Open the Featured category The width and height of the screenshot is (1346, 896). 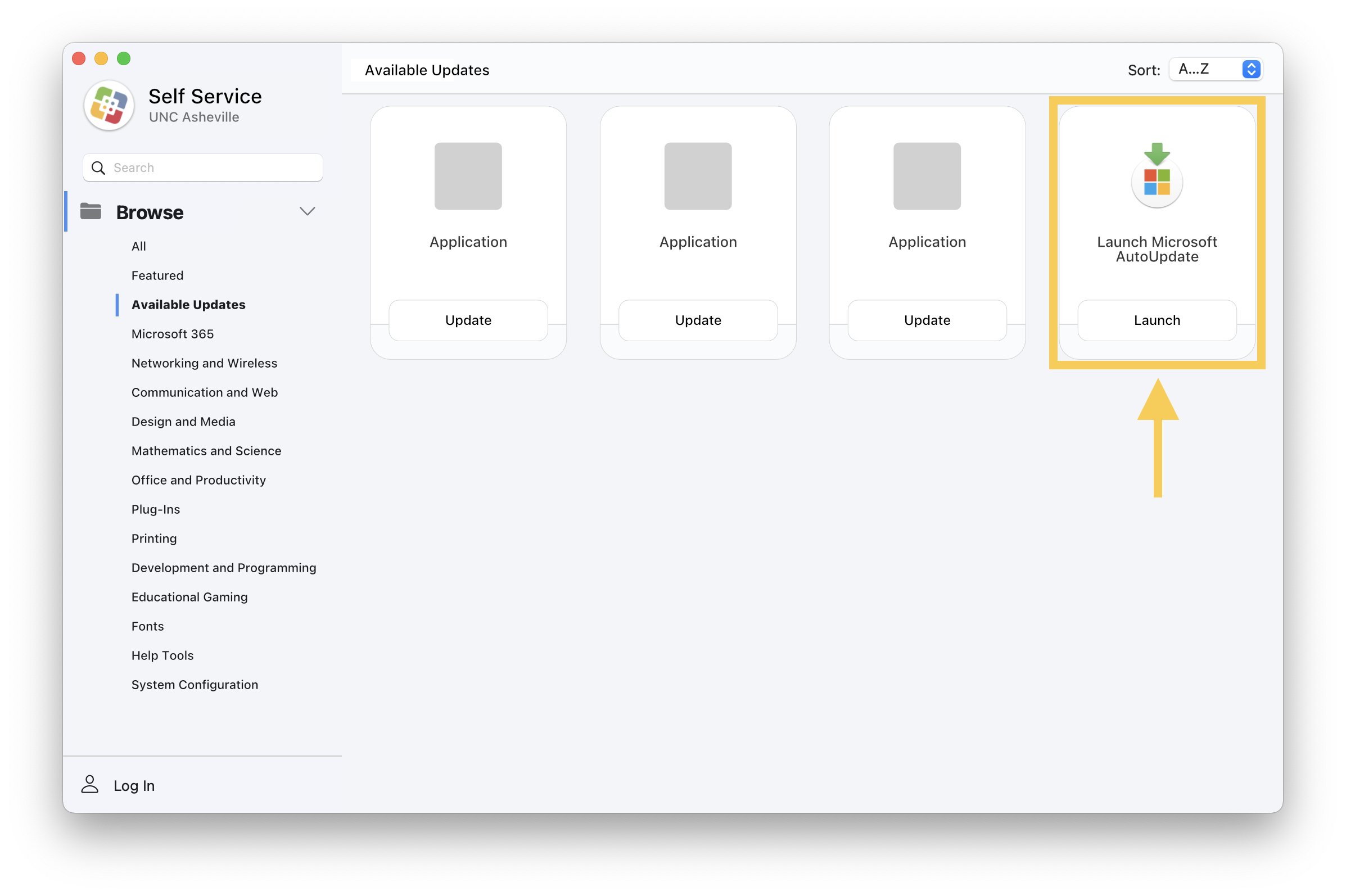(x=157, y=275)
